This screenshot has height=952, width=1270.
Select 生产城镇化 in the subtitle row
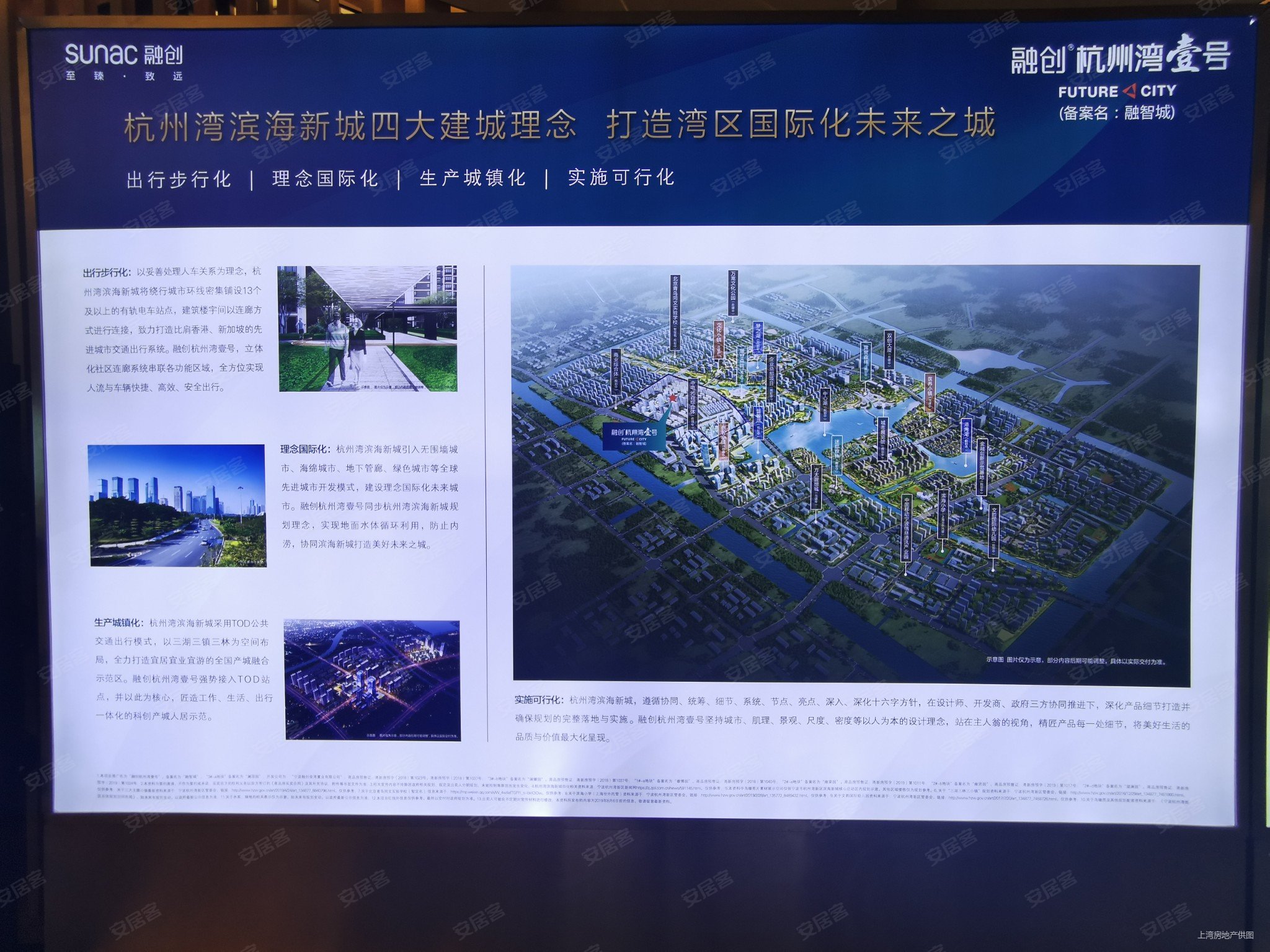(x=473, y=178)
